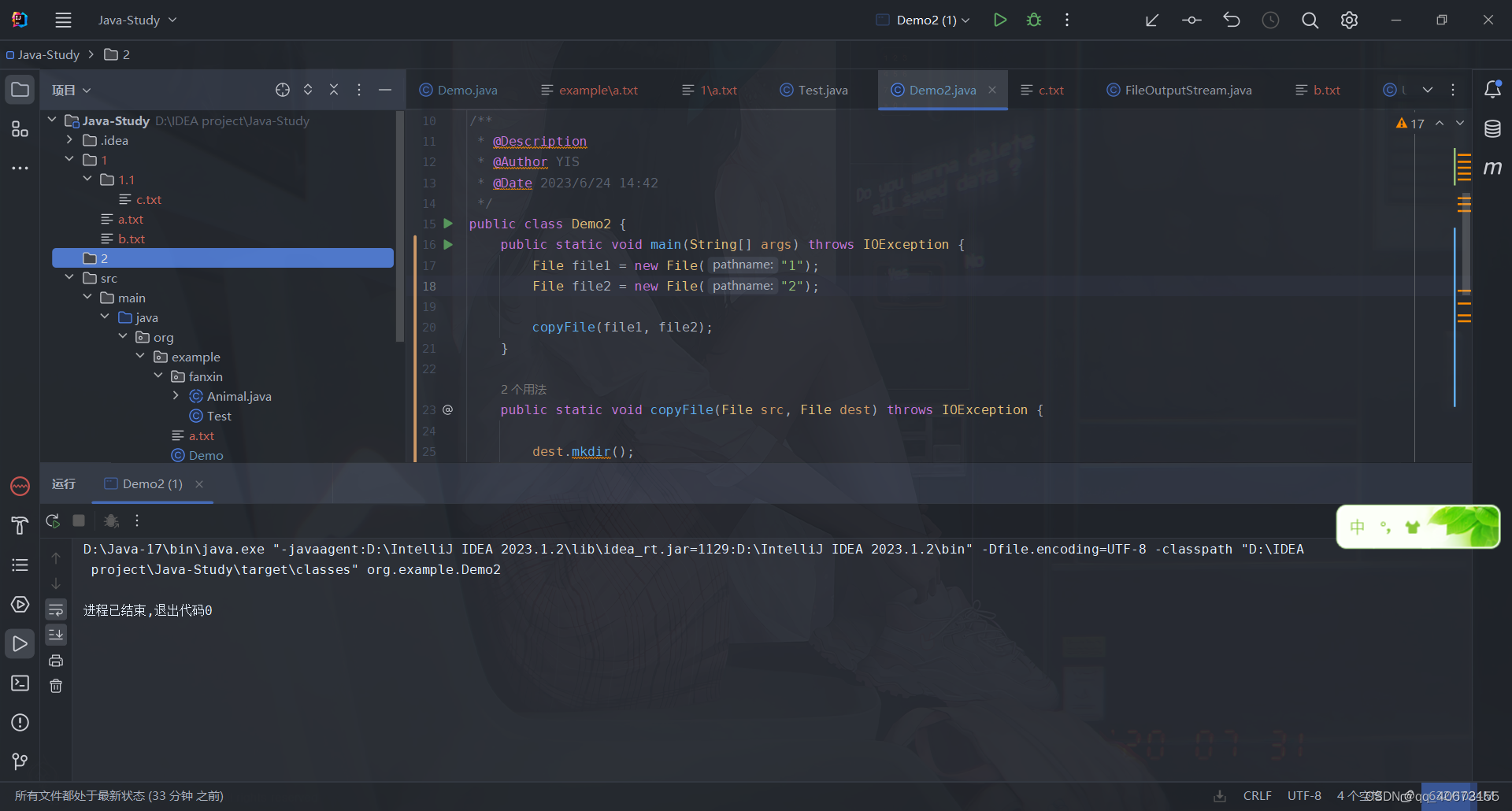Image resolution: width=1512 pixels, height=811 pixels.
Task: Open the 项目 view selector dropdown
Action: point(72,90)
